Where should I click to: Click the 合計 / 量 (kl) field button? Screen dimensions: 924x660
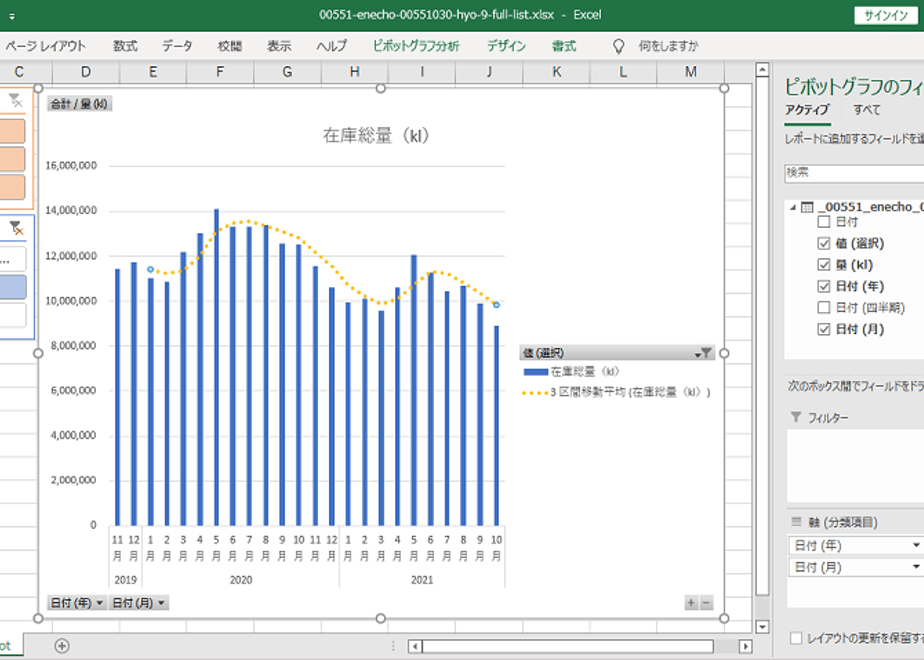[x=79, y=104]
